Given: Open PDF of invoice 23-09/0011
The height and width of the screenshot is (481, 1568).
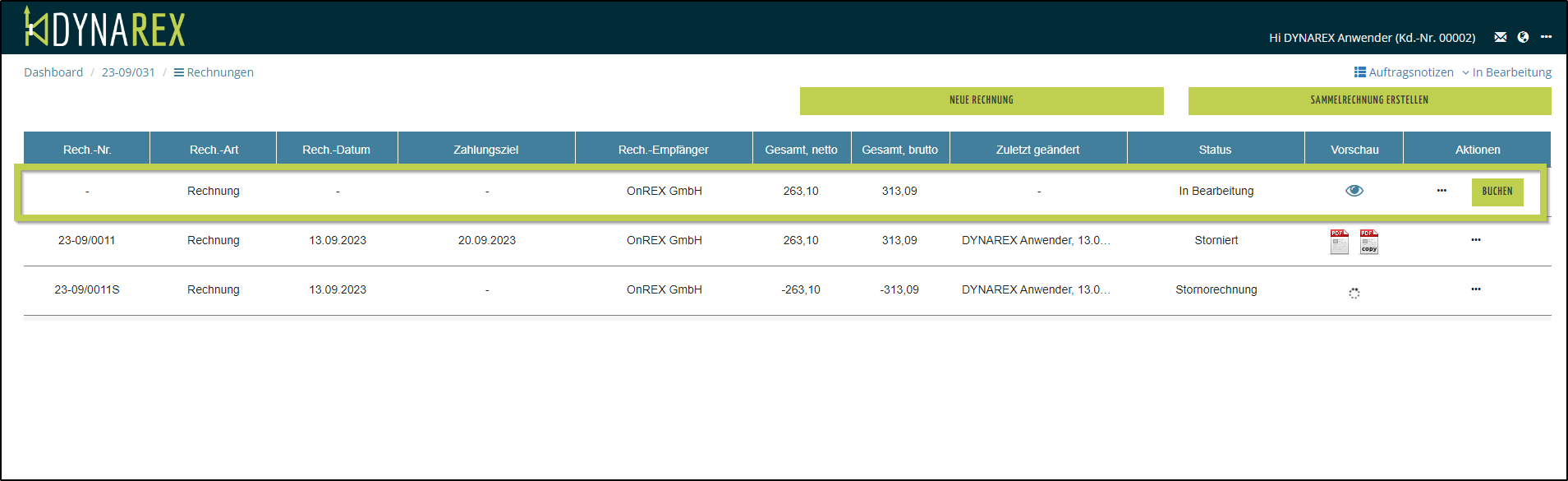Looking at the screenshot, I should [x=1339, y=242].
